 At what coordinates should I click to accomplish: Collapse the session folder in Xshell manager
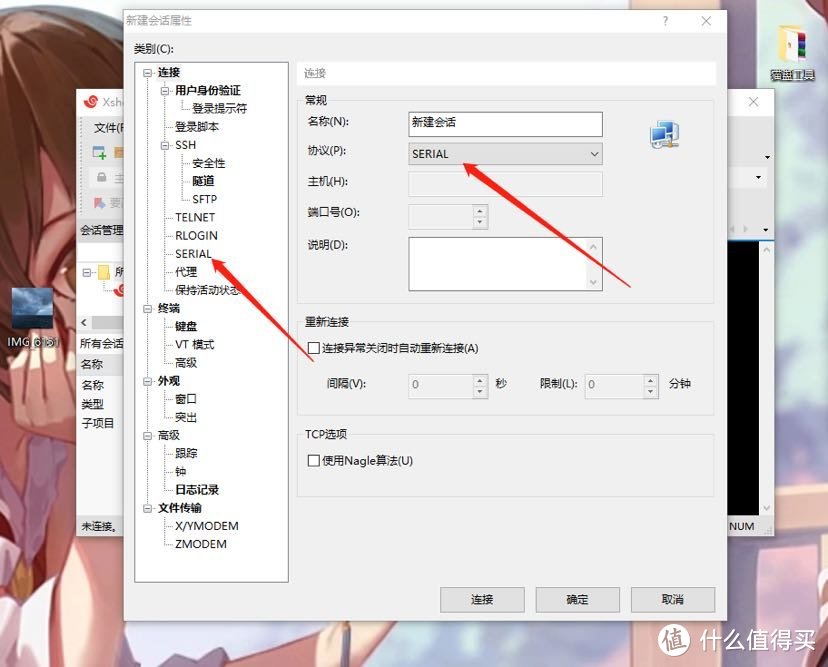[86, 273]
